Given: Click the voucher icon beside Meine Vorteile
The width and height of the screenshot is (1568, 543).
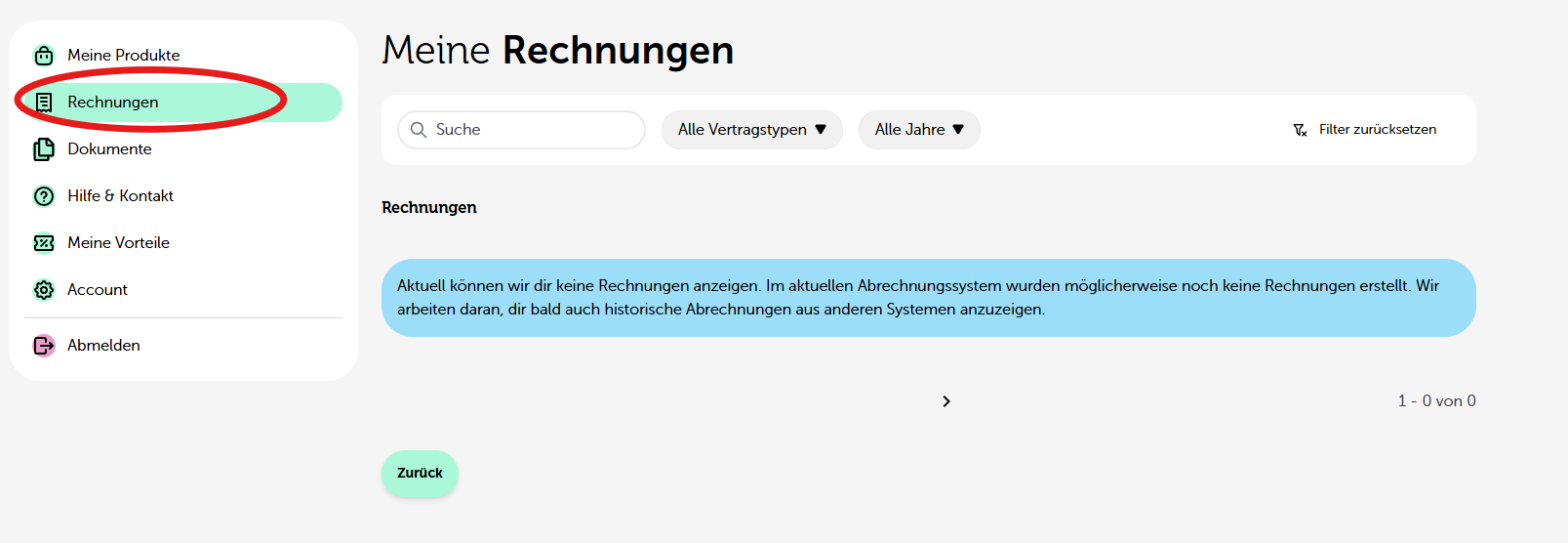Looking at the screenshot, I should coord(44,243).
